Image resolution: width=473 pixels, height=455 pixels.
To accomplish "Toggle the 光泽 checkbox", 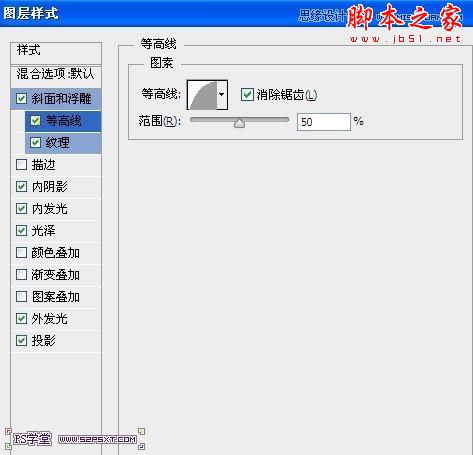I will click(x=21, y=231).
